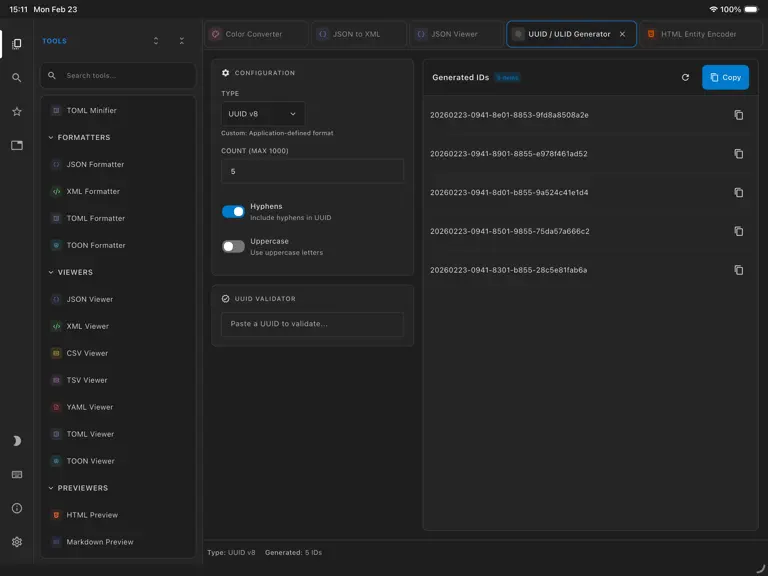Click the items count badge beside Generated IDs
The image size is (768, 576).
(x=507, y=77)
